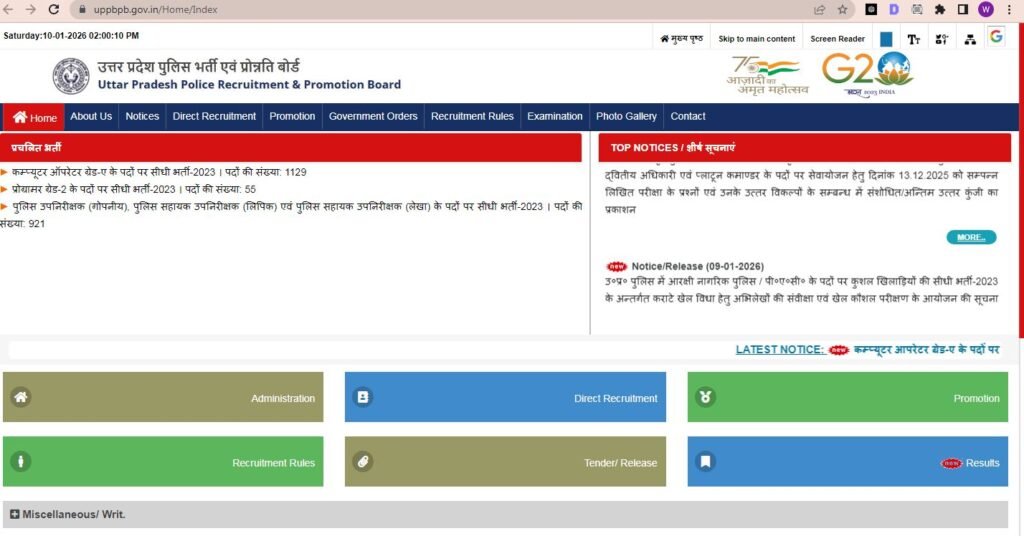Click the bookmark icon on Results tile
Screen dimensions: 1024x536
705,462
